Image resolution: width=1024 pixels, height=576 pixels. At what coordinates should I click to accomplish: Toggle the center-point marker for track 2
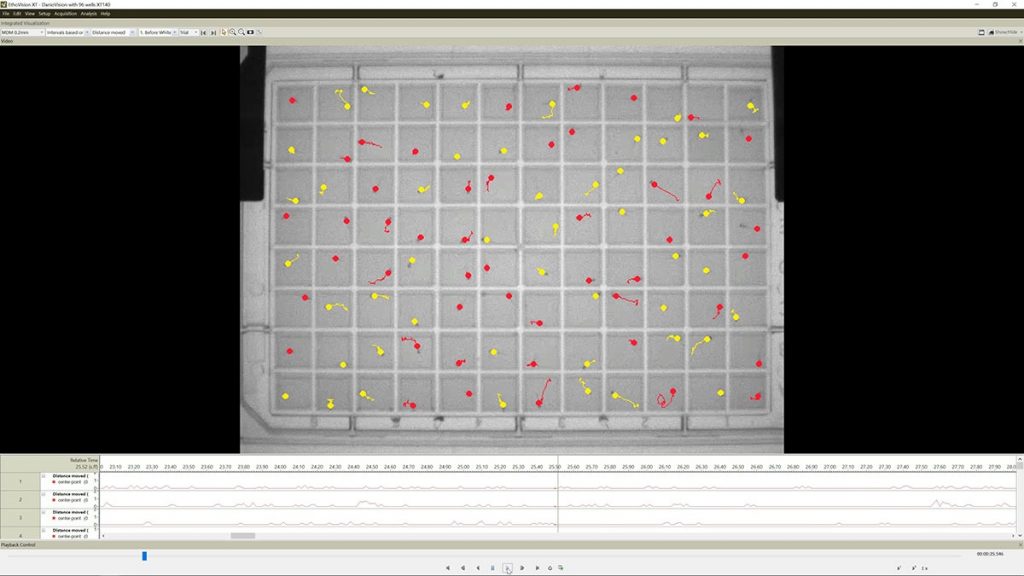pos(54,499)
